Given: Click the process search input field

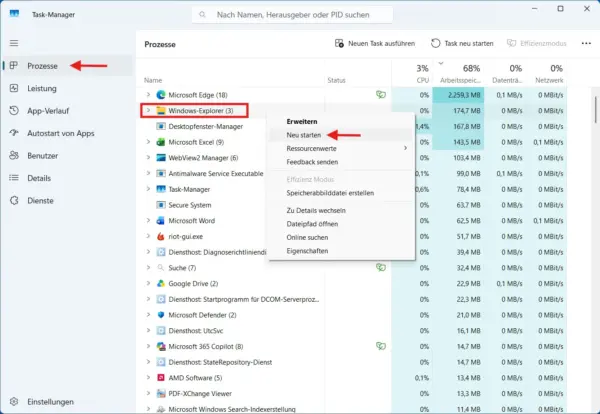Looking at the screenshot, I should pyautogui.click(x=292, y=15).
